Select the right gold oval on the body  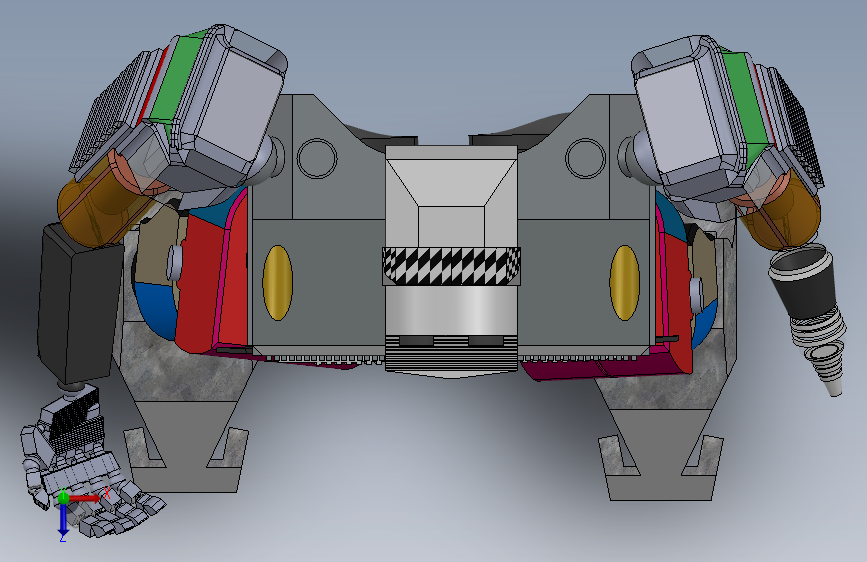pos(624,283)
